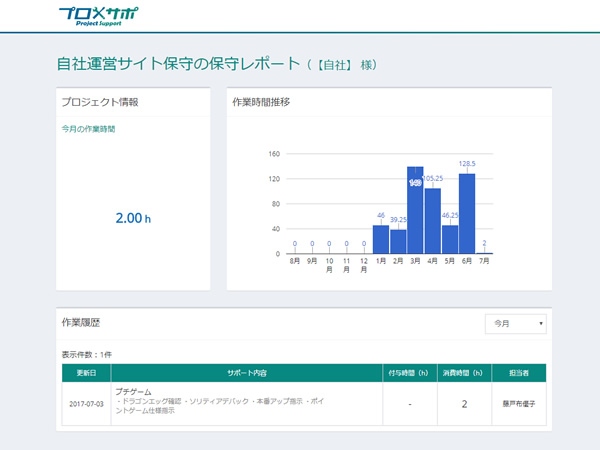Click the 7月 axis label
This screenshot has width=600, height=450.
point(484,261)
